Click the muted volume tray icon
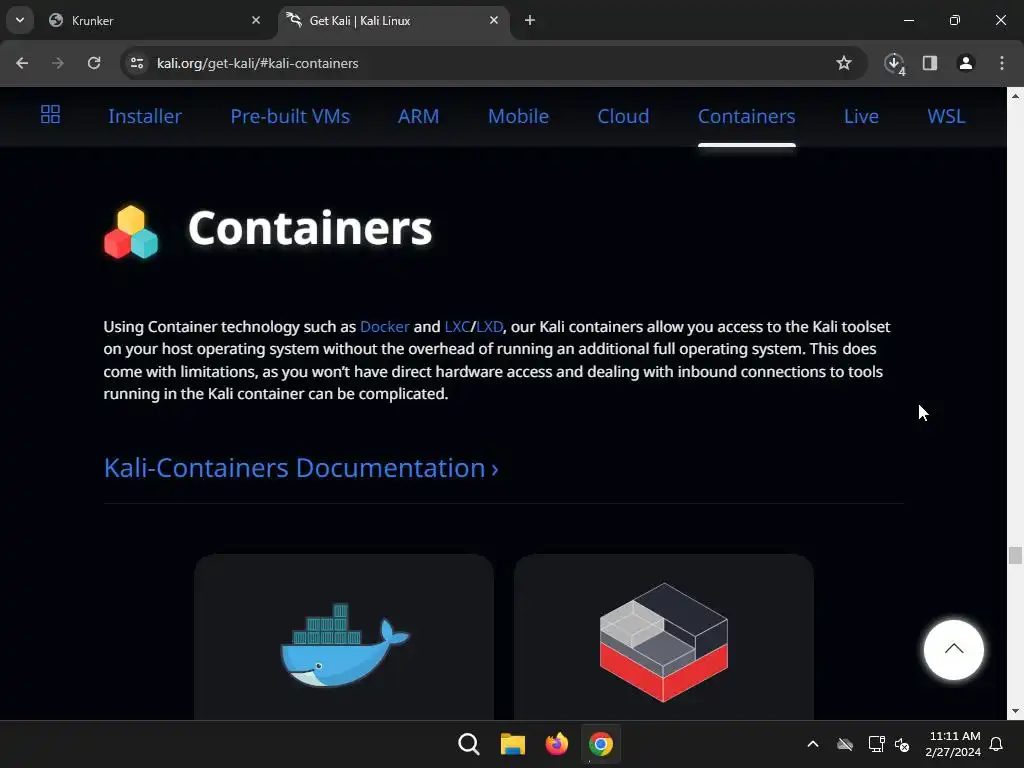The width and height of the screenshot is (1024, 768). point(903,744)
